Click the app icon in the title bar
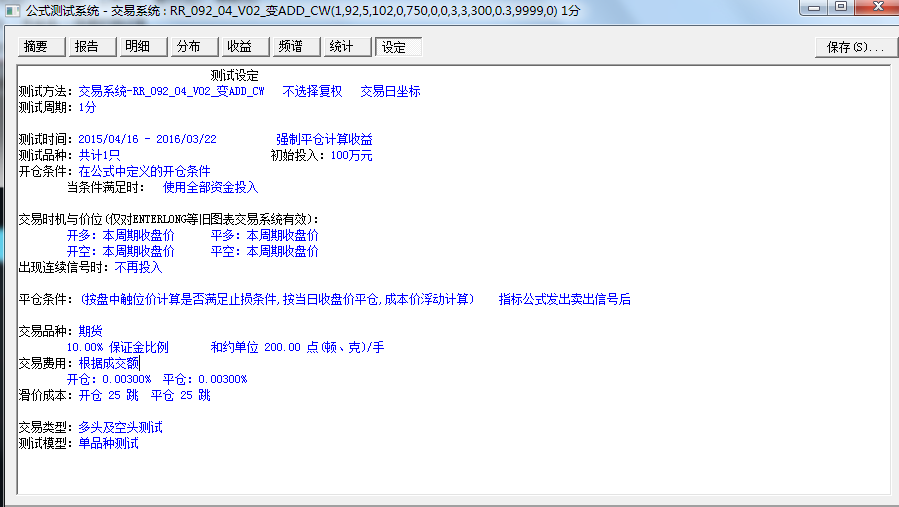Viewport: 899px width, 507px height. tap(12, 9)
